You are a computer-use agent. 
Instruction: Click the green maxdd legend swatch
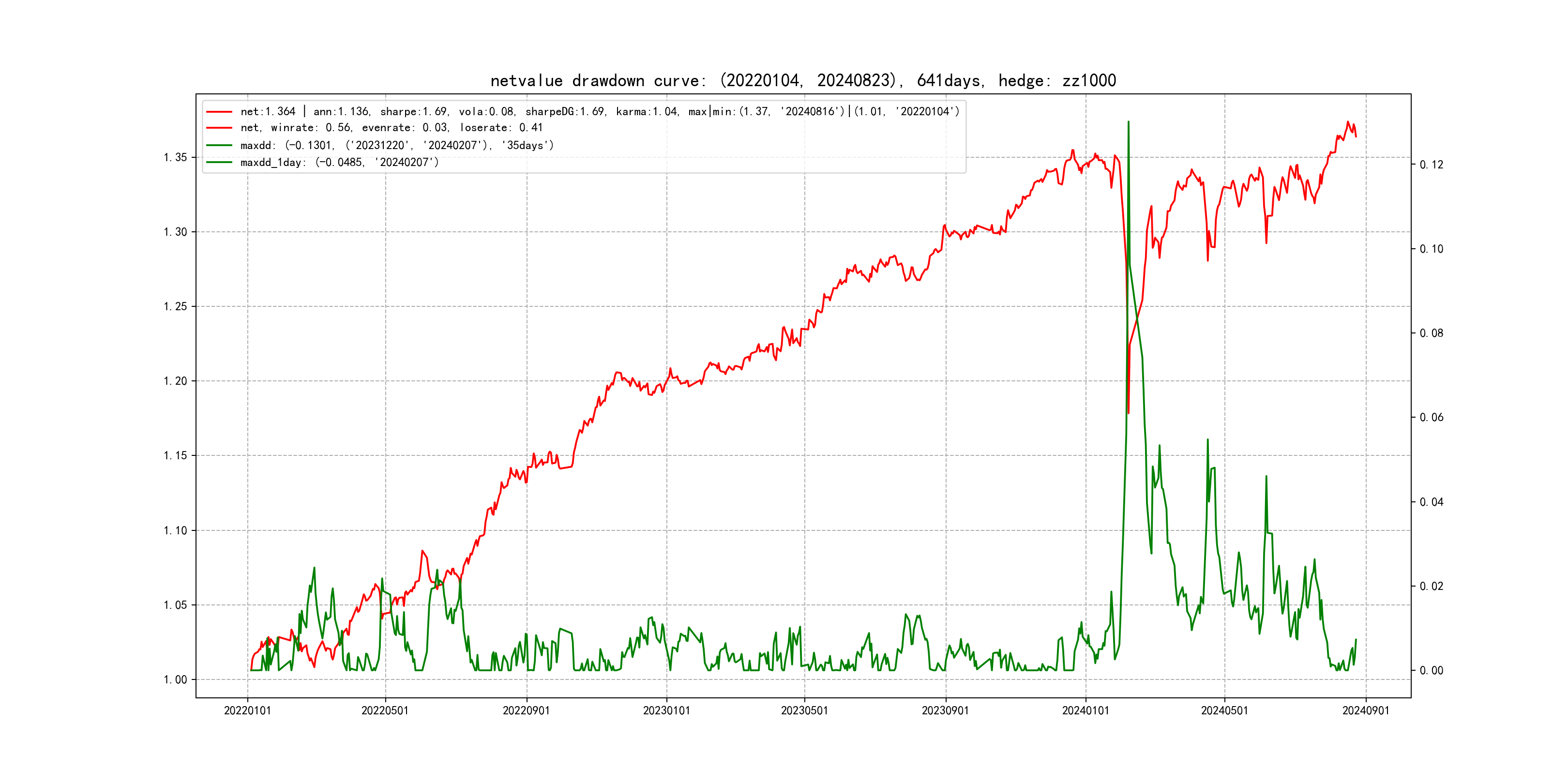(x=219, y=146)
